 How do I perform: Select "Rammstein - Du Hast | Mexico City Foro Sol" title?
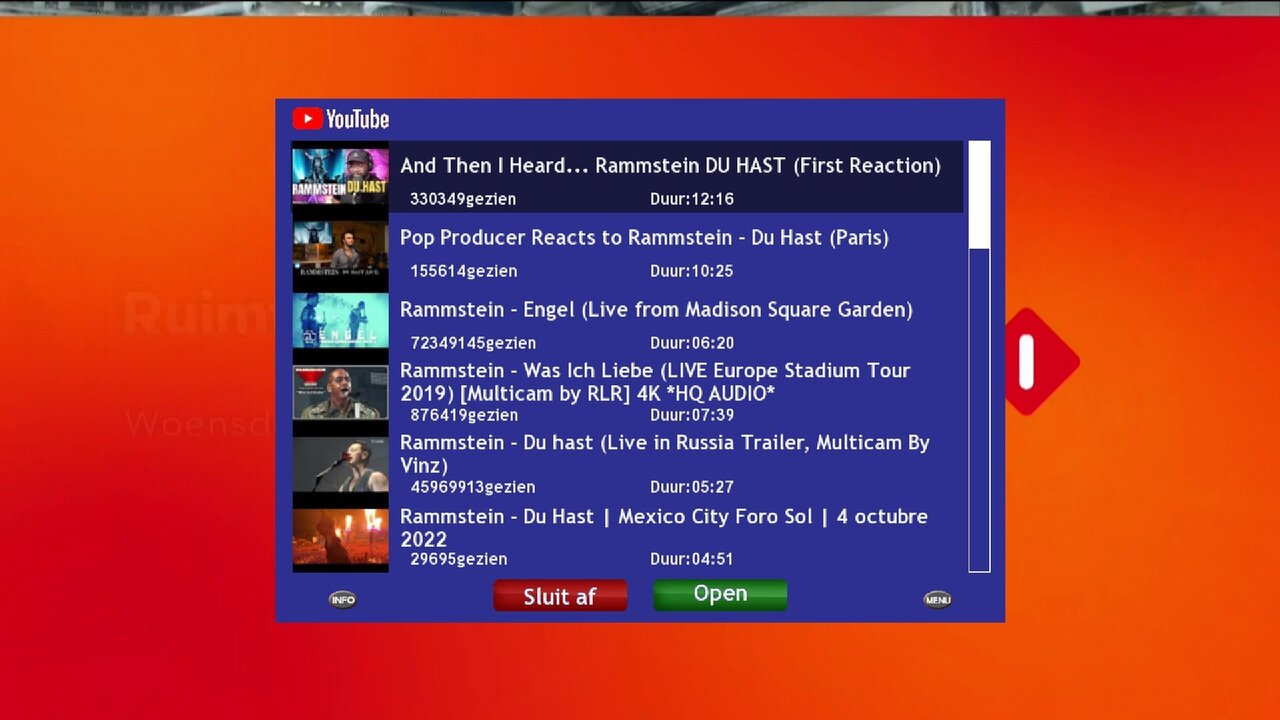tap(664, 528)
